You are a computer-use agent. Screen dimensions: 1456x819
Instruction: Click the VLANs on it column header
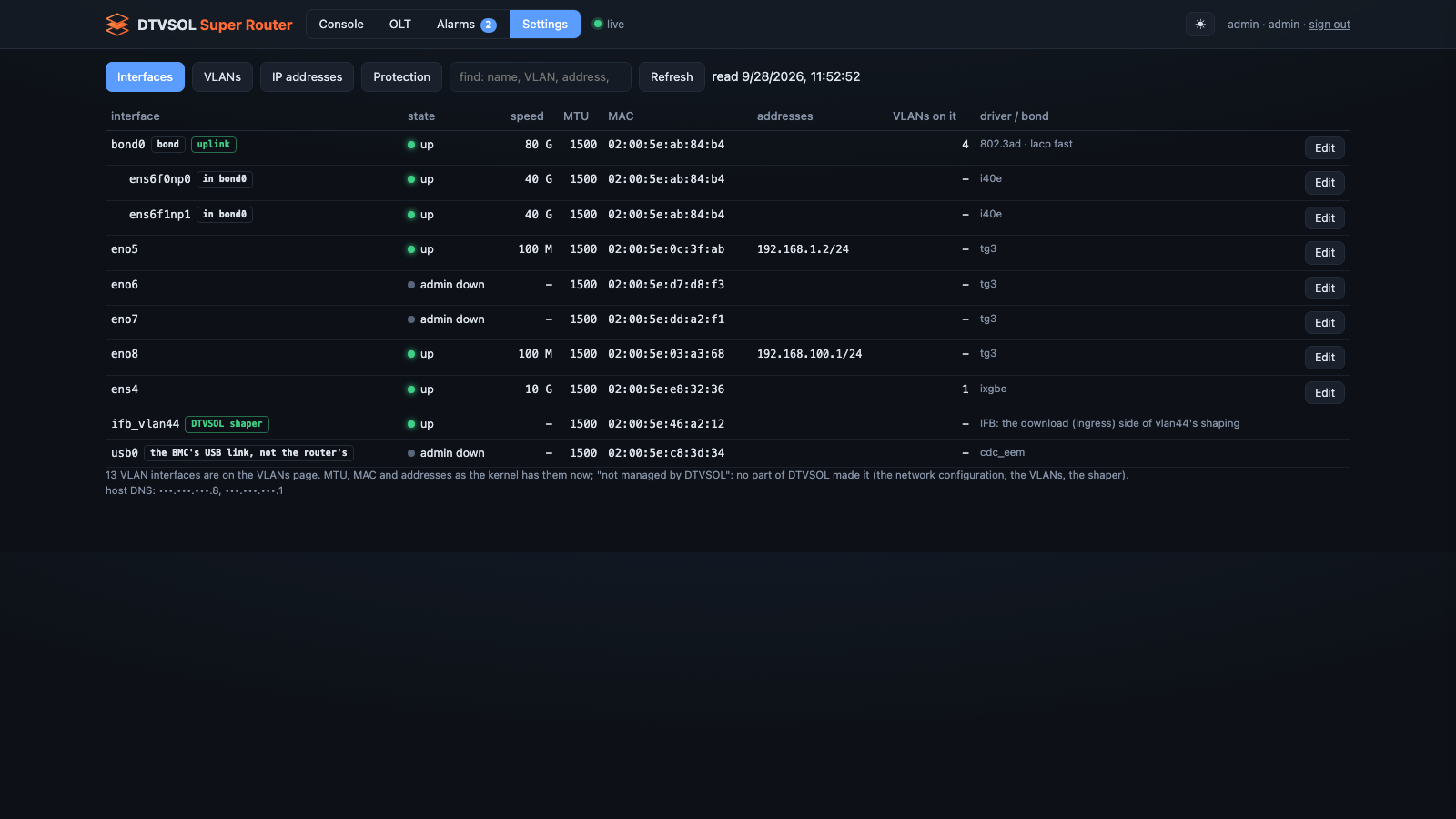point(925,116)
